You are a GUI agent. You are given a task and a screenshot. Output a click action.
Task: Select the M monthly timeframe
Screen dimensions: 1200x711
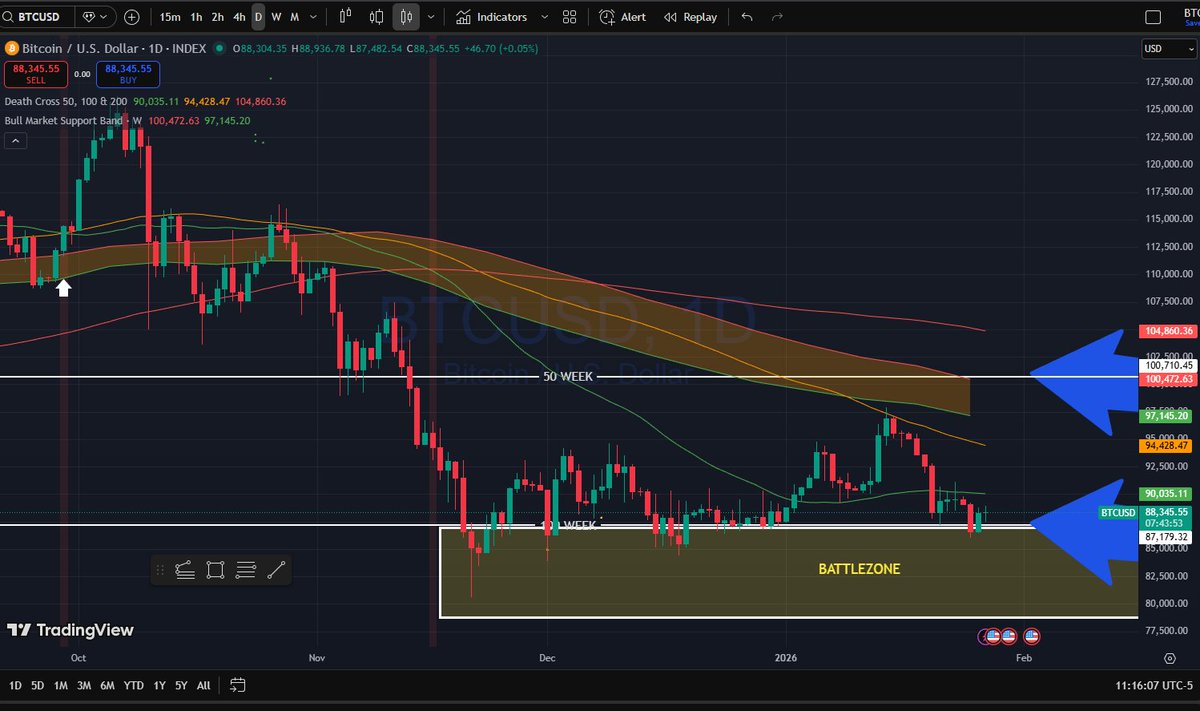click(x=294, y=17)
